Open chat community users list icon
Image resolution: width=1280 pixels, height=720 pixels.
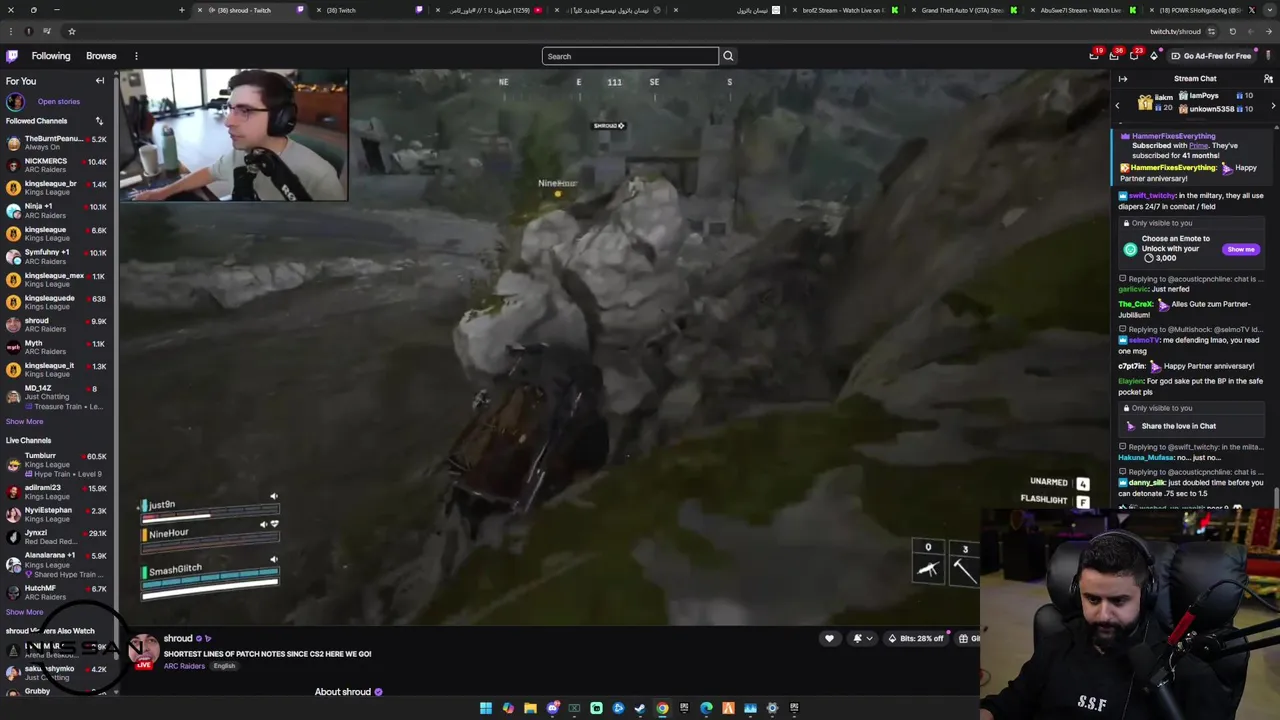1268,79
